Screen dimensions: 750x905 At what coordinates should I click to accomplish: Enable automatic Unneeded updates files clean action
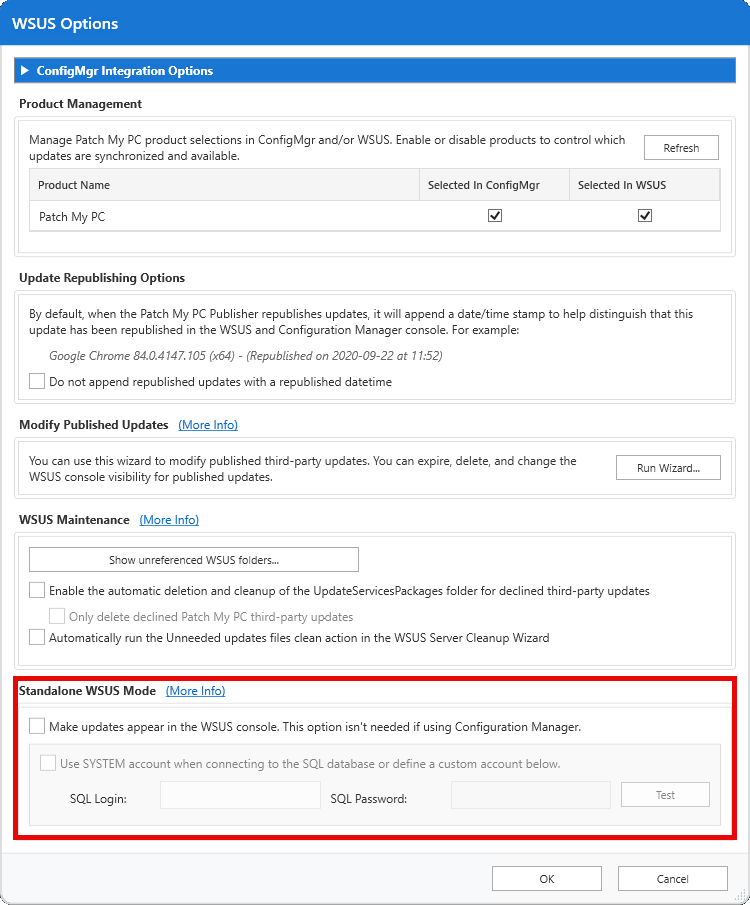(37, 637)
